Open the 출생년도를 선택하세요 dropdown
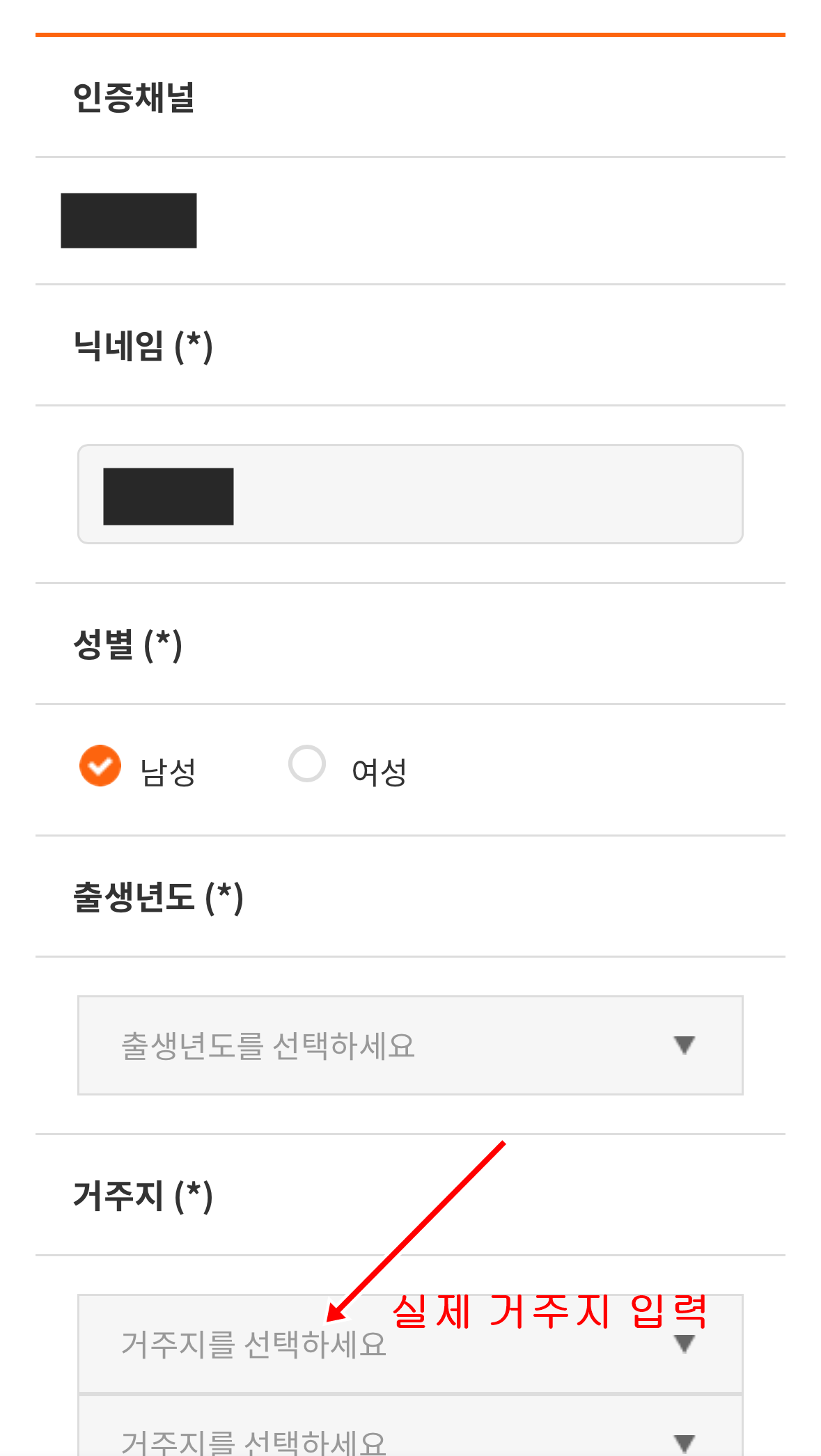 tap(411, 1045)
